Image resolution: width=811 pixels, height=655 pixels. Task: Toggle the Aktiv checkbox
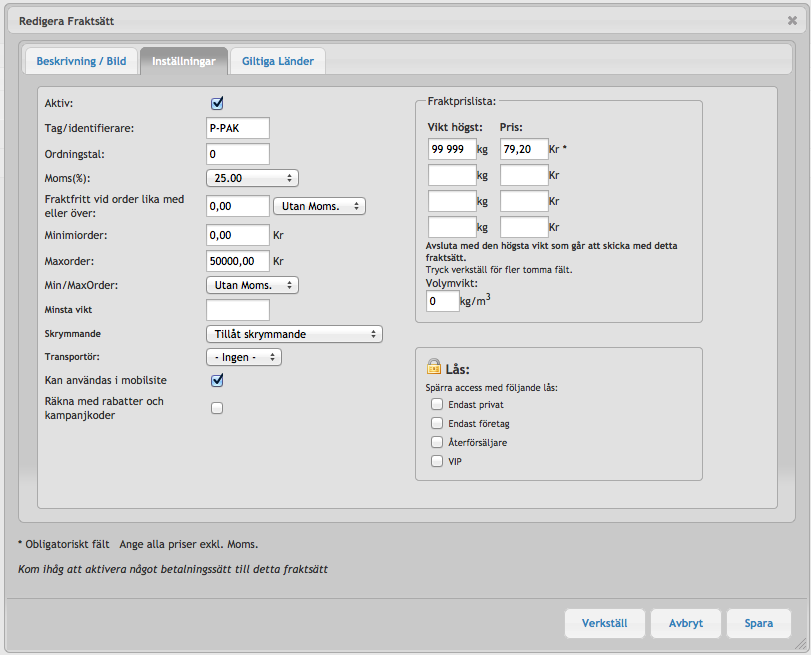click(217, 103)
